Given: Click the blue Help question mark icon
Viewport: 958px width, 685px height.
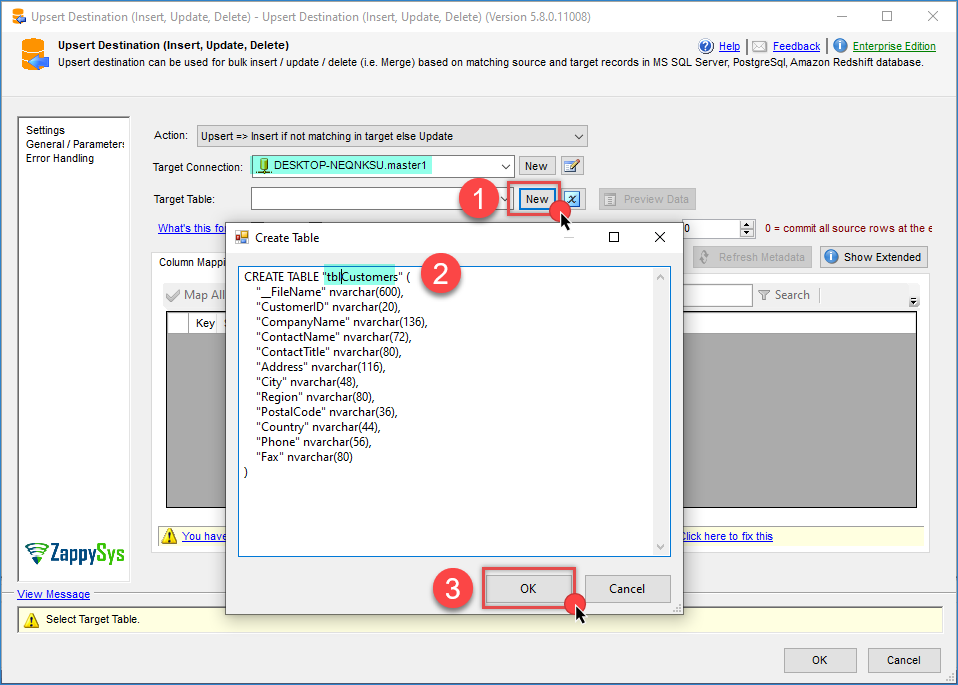Looking at the screenshot, I should 706,46.
